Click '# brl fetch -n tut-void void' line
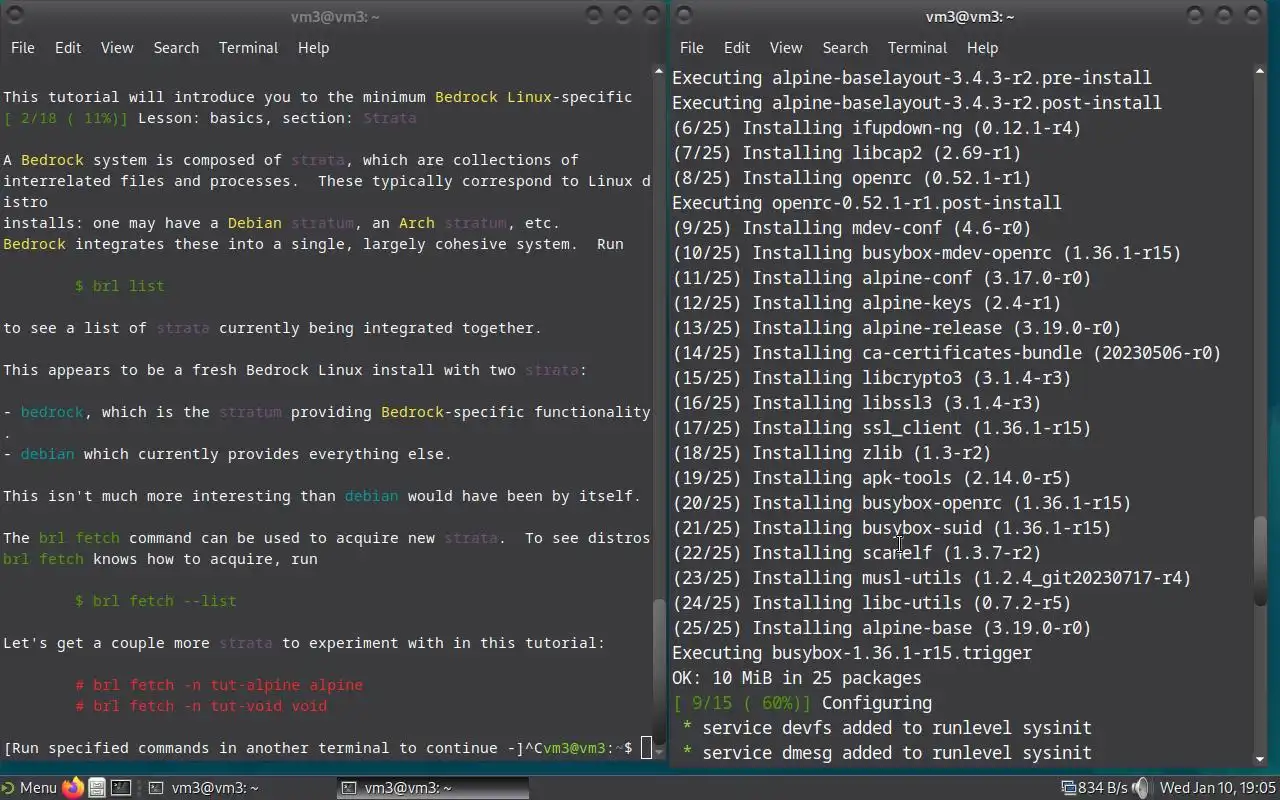The image size is (1280, 800). point(201,706)
